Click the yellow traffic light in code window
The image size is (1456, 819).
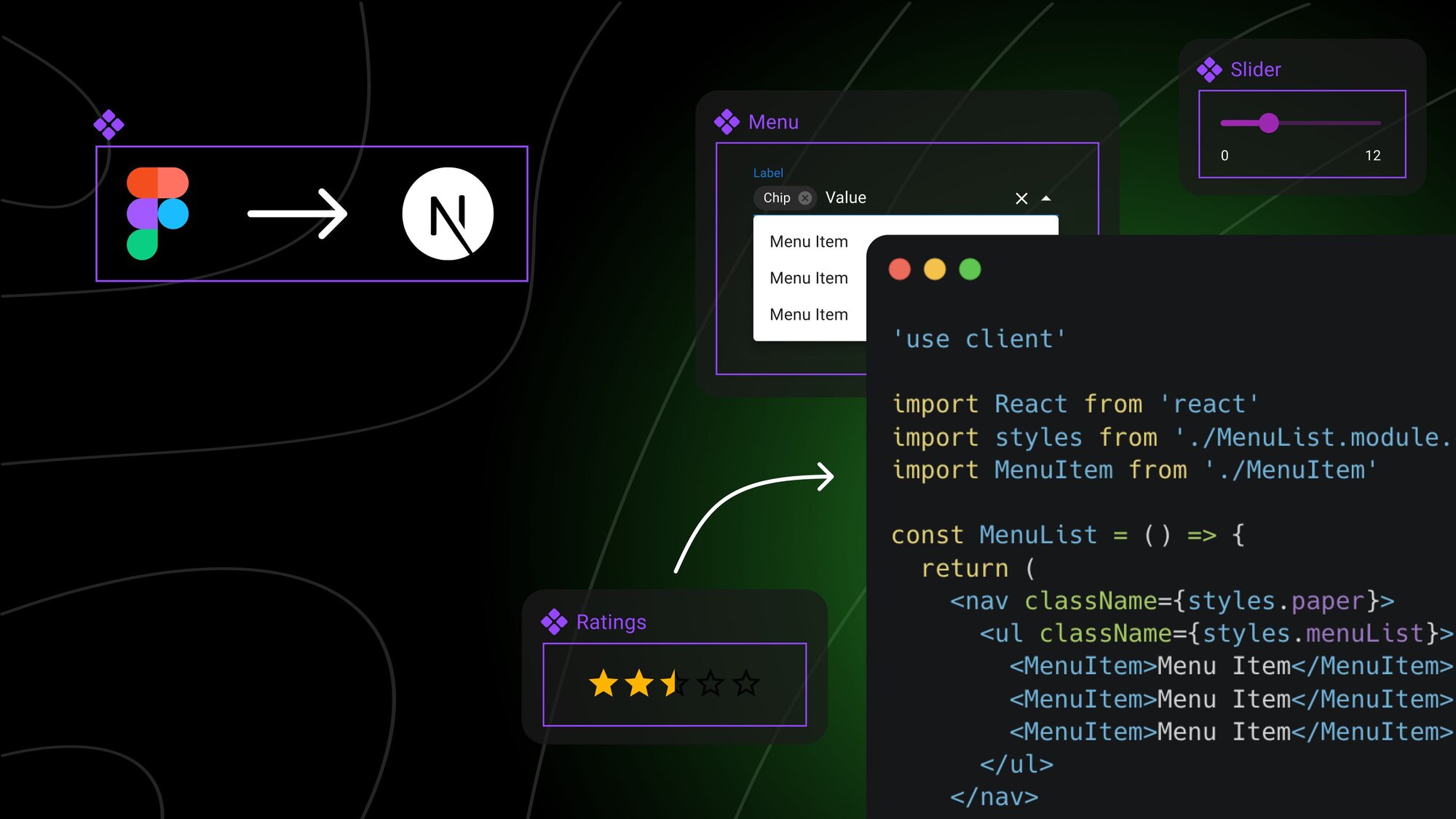coord(934,269)
